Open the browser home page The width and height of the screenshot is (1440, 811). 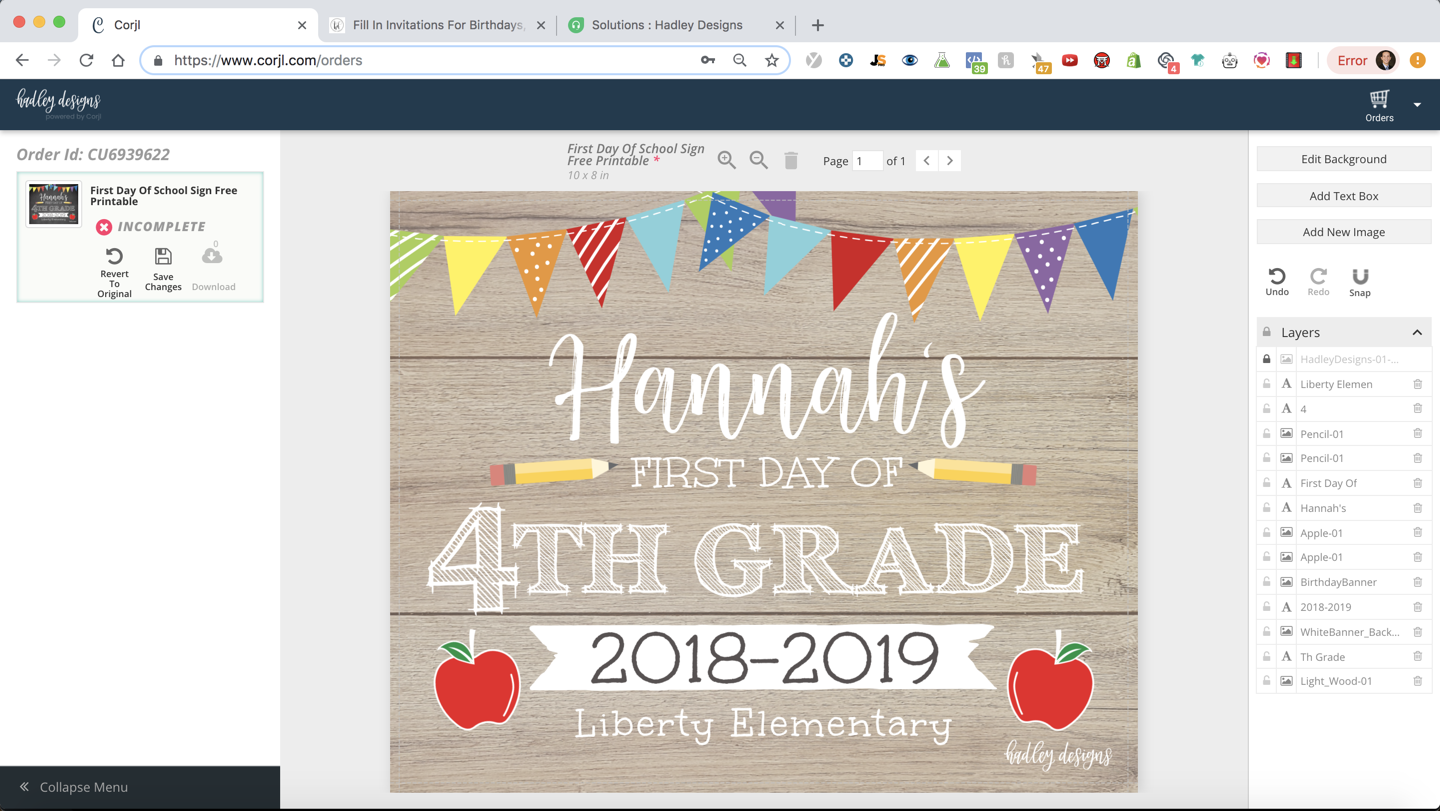[x=118, y=60]
